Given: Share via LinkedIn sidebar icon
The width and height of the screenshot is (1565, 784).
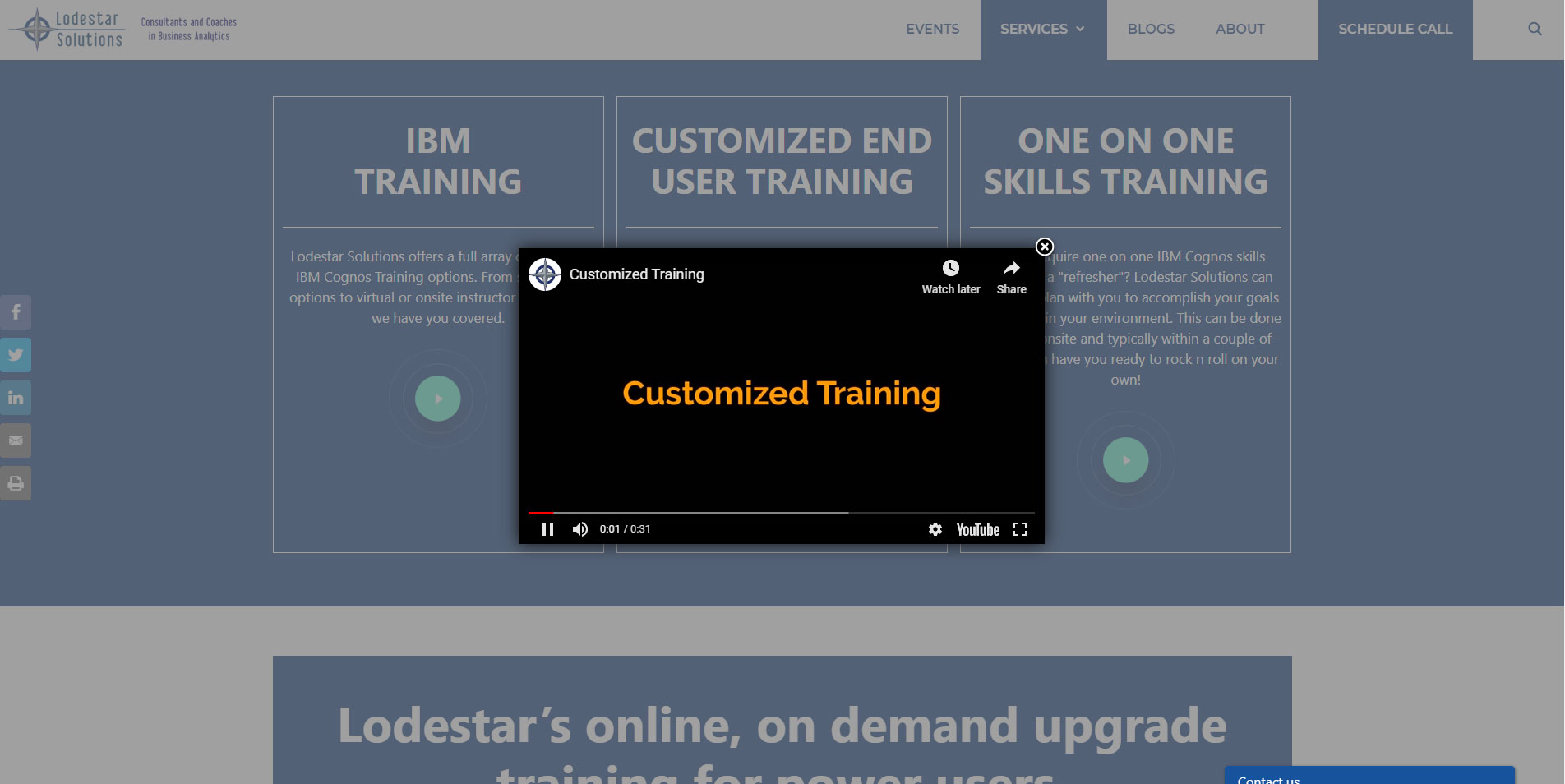Looking at the screenshot, I should (16, 398).
